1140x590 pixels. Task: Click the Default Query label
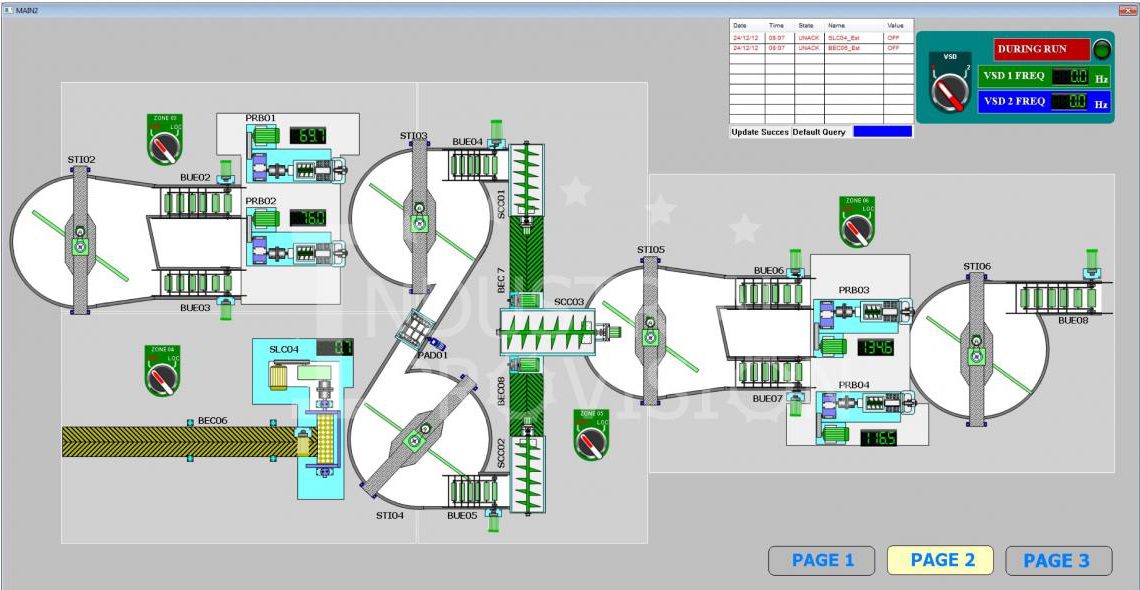[x=820, y=132]
